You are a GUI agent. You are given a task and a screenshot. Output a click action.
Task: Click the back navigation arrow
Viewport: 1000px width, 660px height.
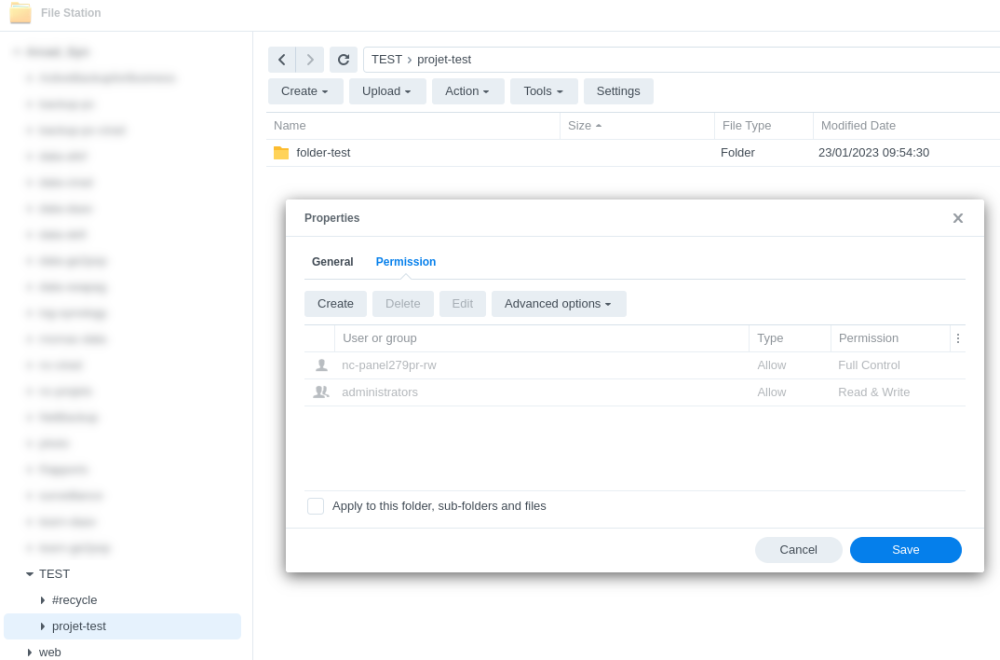pyautogui.click(x=282, y=60)
